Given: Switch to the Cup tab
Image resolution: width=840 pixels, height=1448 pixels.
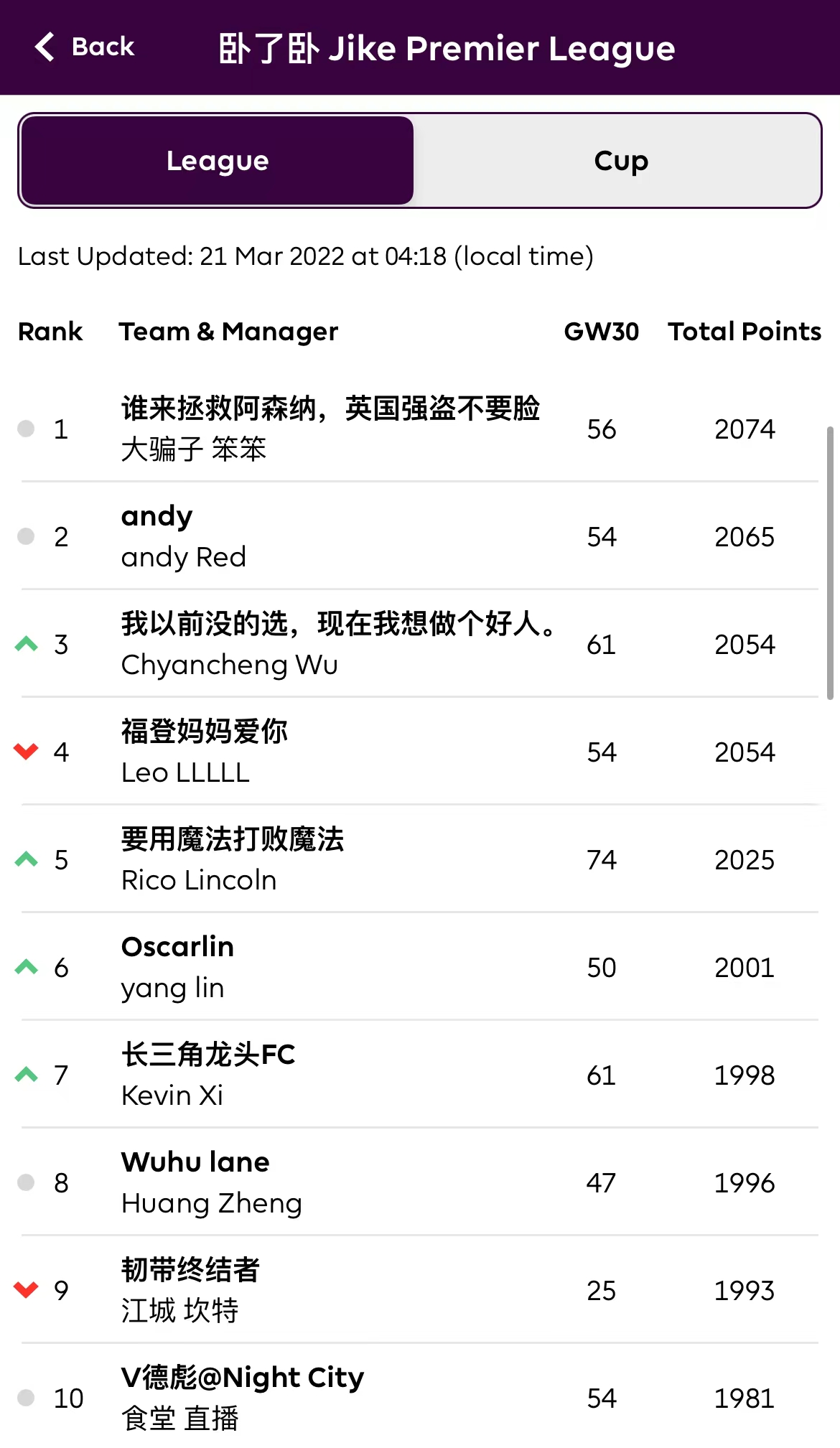Looking at the screenshot, I should [x=620, y=161].
